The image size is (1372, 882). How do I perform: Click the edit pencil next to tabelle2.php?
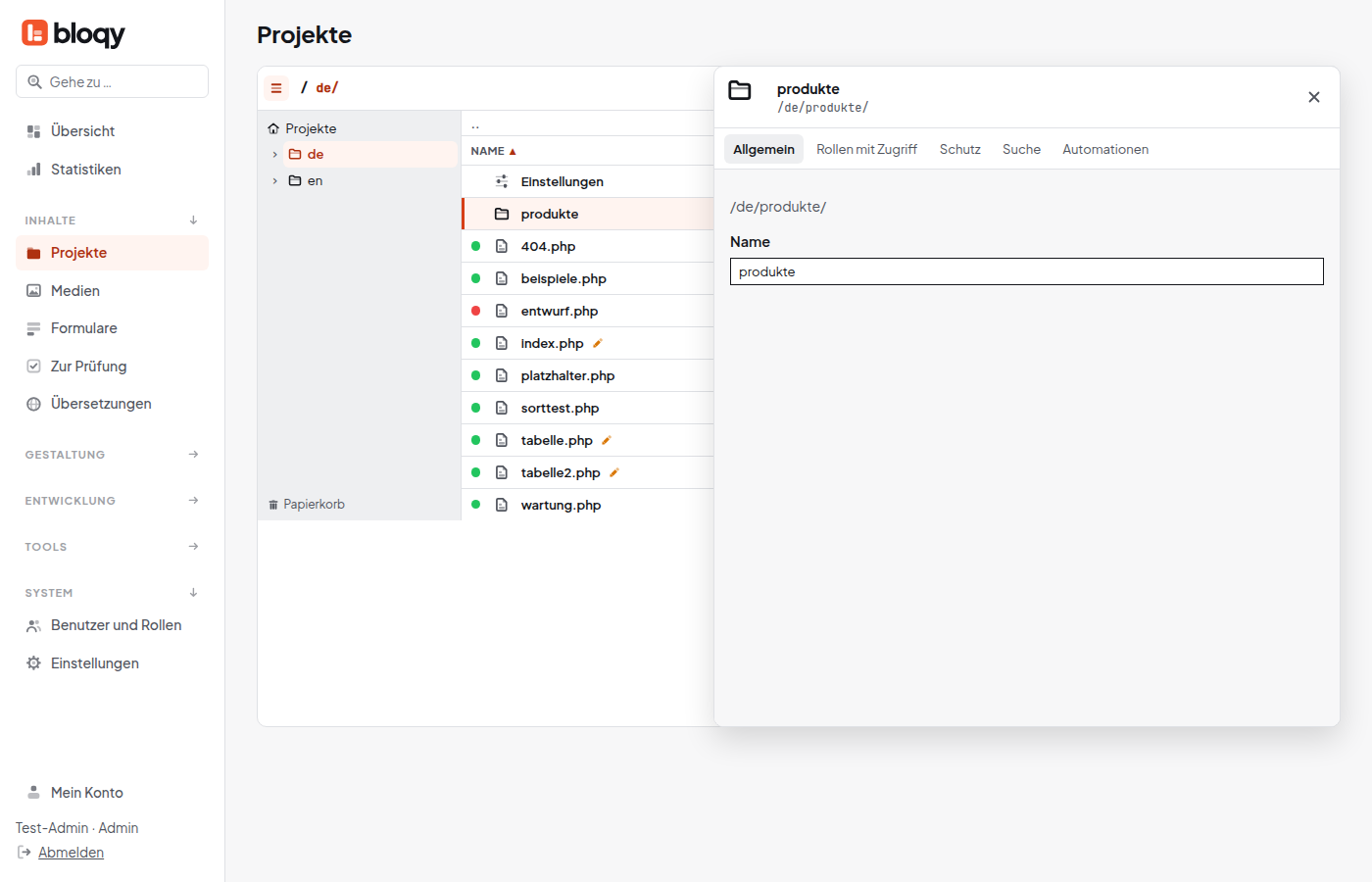[x=614, y=472]
